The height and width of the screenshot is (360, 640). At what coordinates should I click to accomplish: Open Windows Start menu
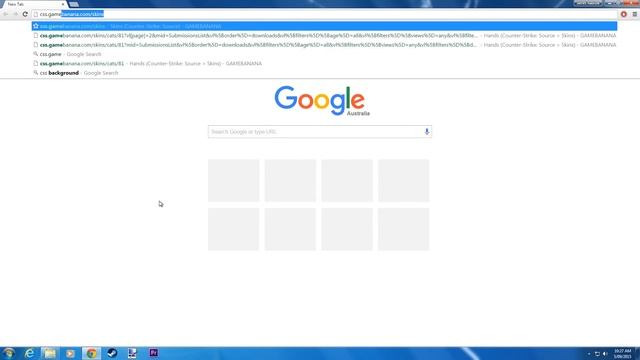[8, 353]
